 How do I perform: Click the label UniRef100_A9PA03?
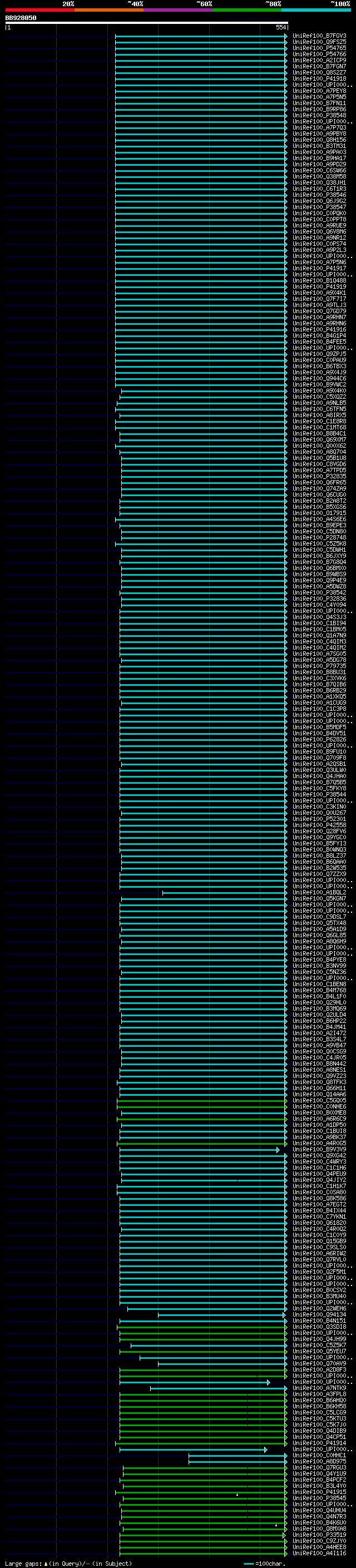(319, 152)
